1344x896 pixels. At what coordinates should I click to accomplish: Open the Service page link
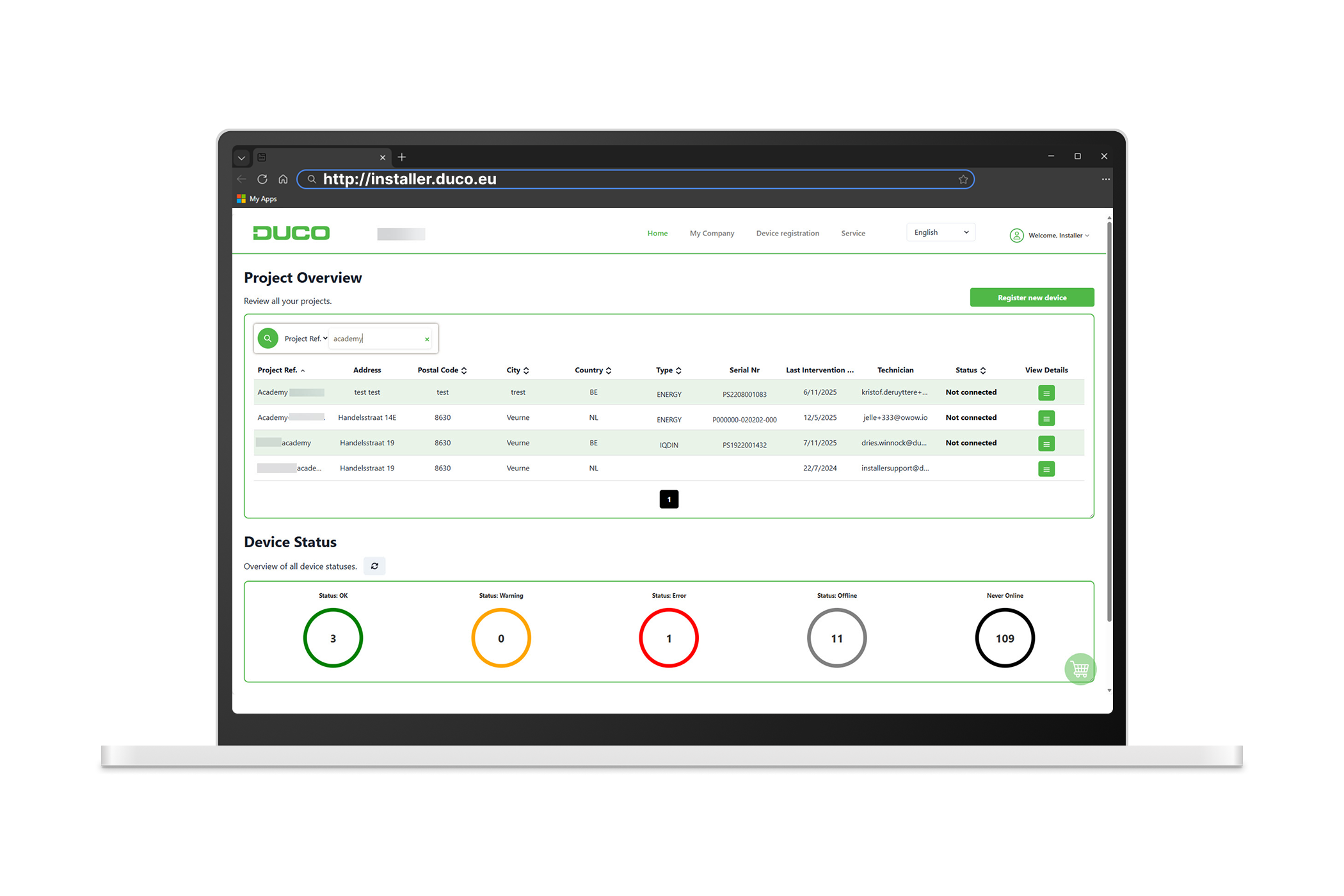[852, 233]
